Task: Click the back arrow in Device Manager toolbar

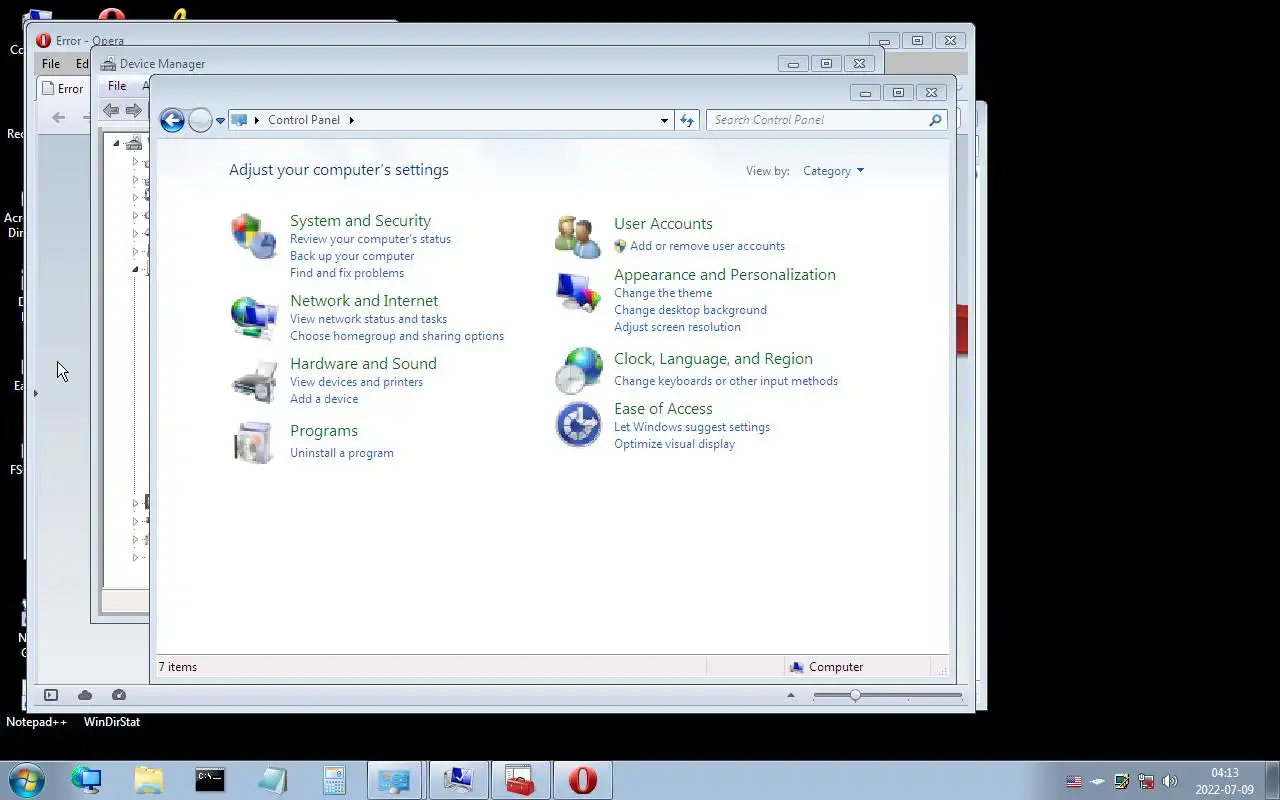Action: click(111, 110)
